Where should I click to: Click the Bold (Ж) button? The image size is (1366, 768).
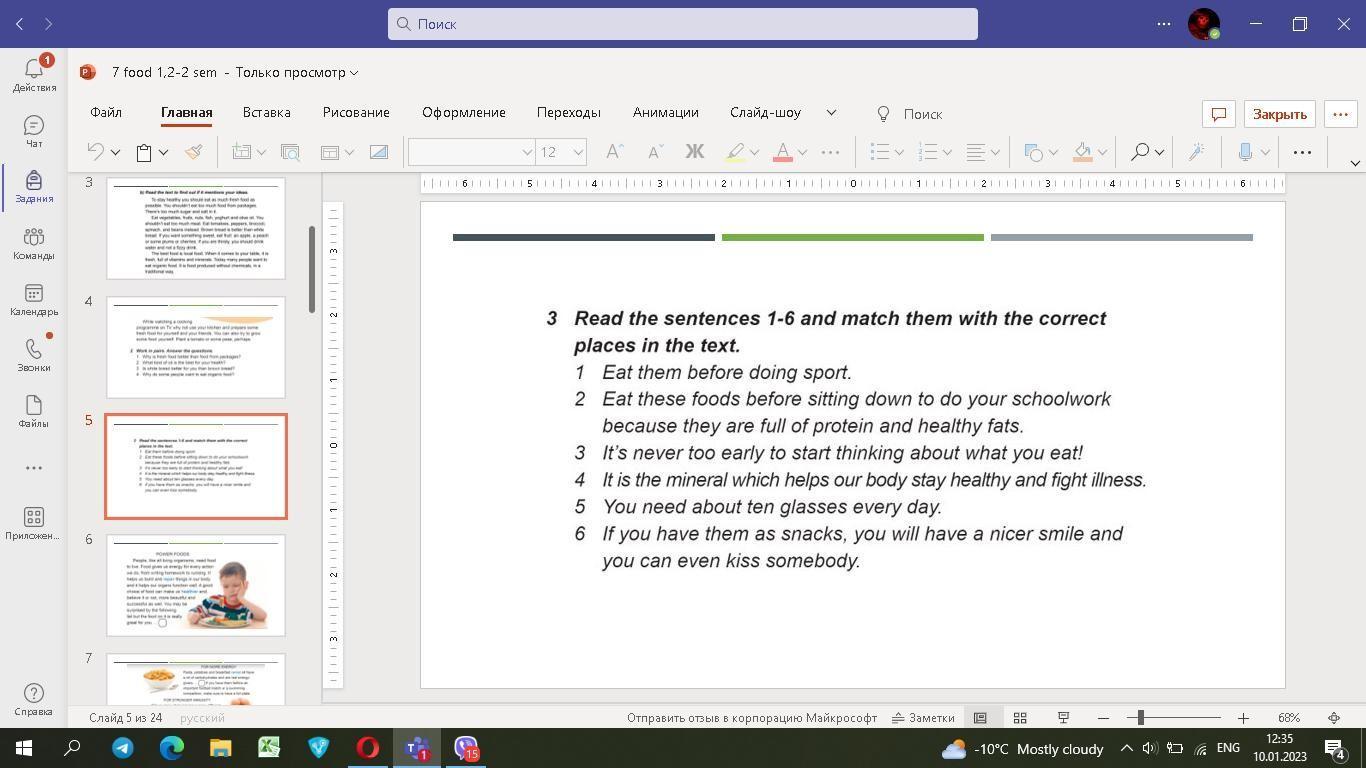[694, 152]
